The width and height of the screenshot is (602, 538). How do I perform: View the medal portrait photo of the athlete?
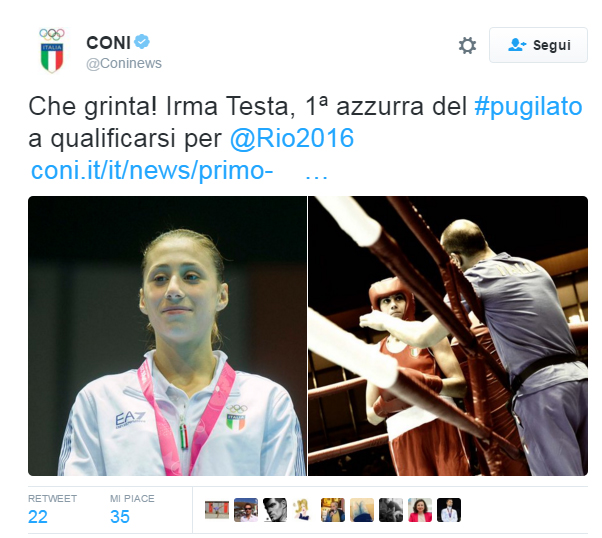point(167,336)
